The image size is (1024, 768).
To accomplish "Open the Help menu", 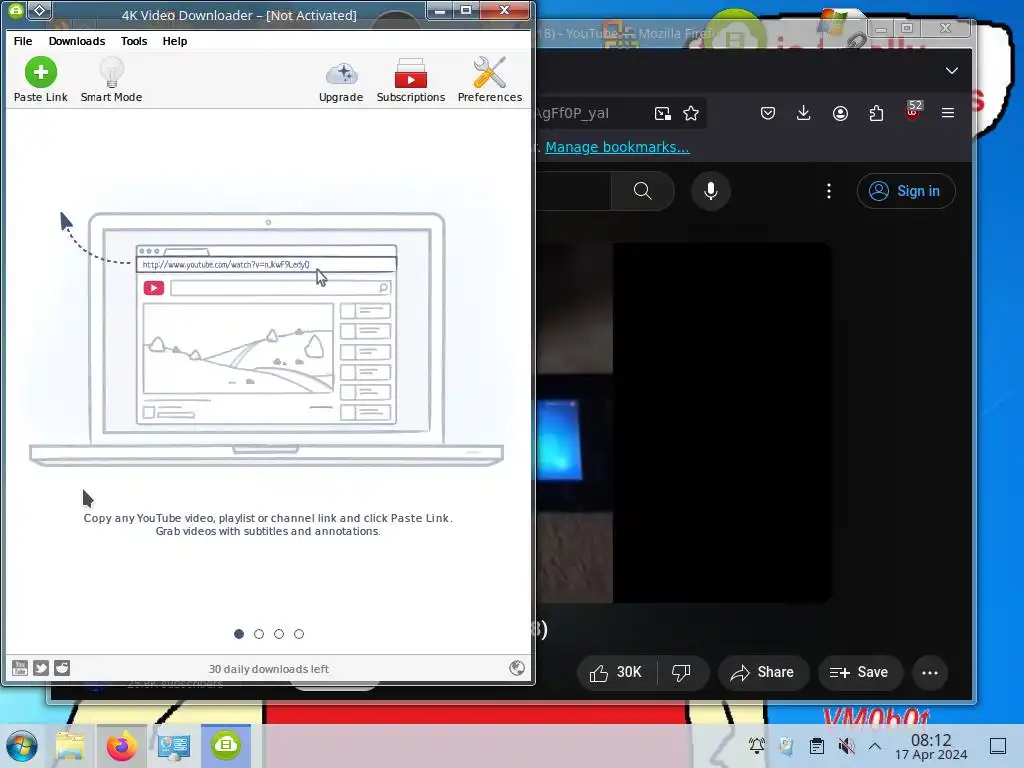I will (x=174, y=40).
